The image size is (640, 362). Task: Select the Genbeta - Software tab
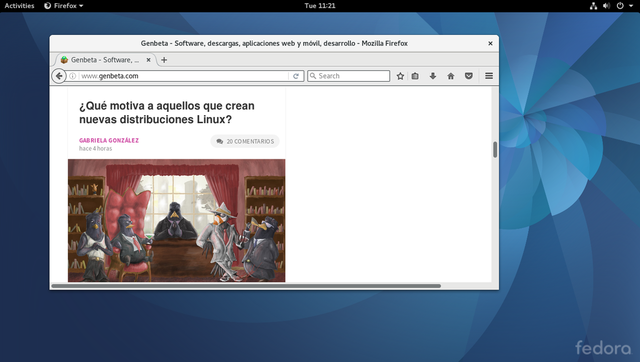[105, 60]
